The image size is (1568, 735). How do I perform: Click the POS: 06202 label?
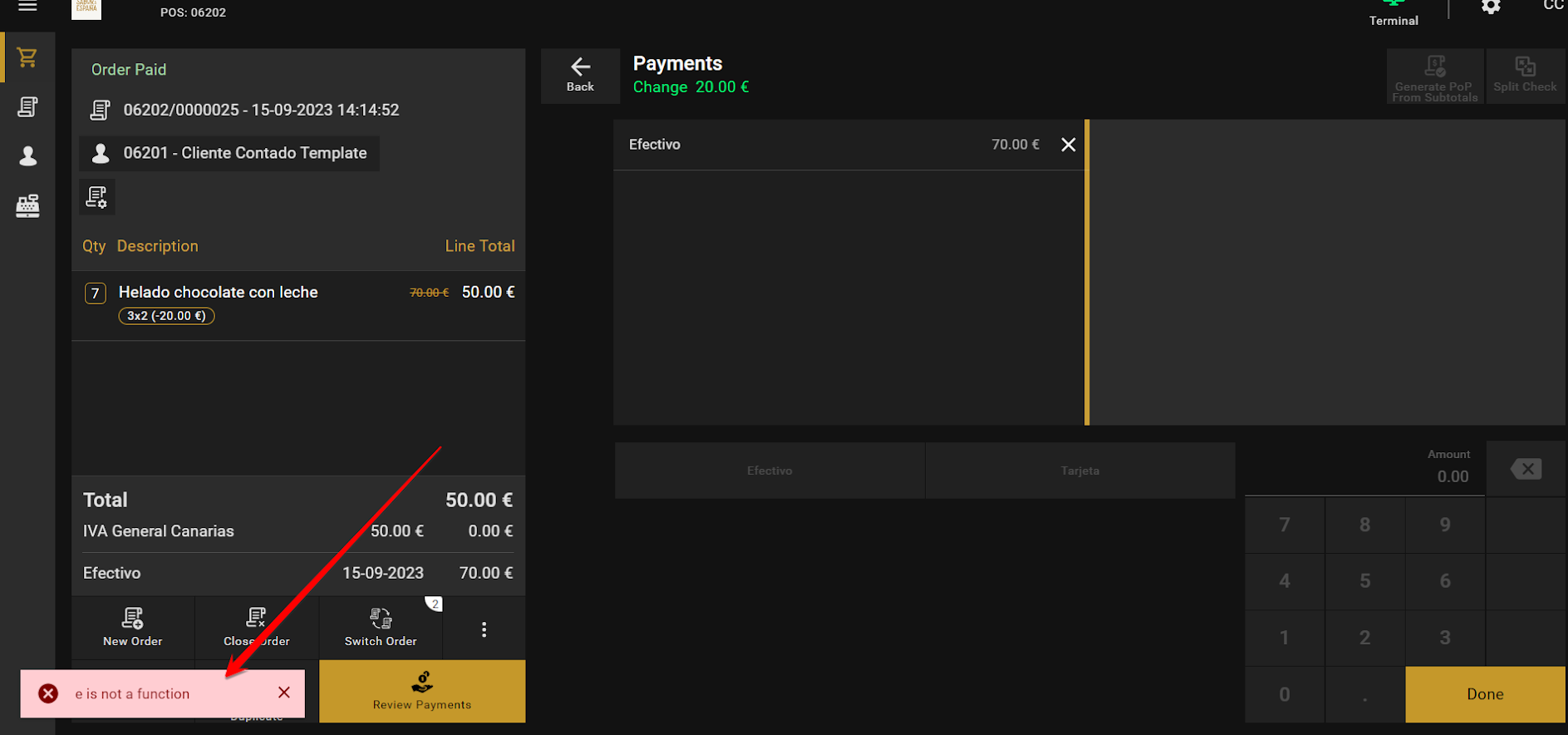[193, 12]
